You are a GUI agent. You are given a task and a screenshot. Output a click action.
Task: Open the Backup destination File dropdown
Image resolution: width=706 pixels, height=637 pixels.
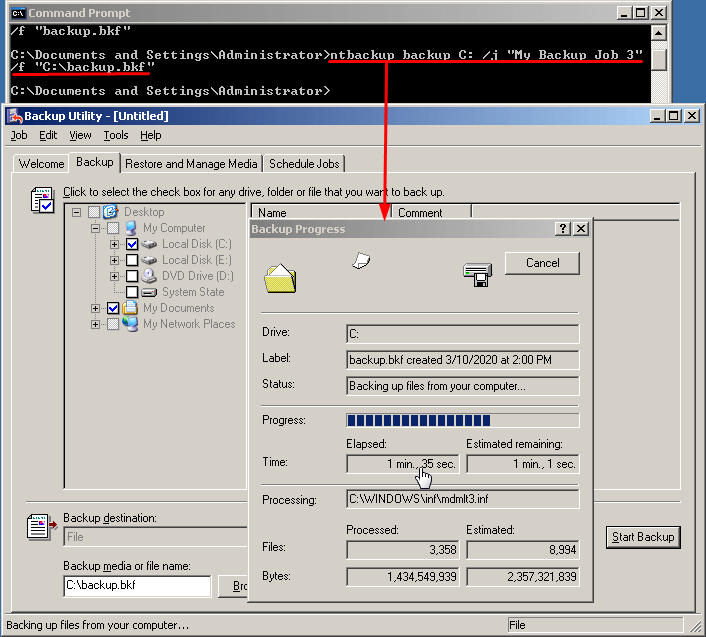tap(155, 537)
